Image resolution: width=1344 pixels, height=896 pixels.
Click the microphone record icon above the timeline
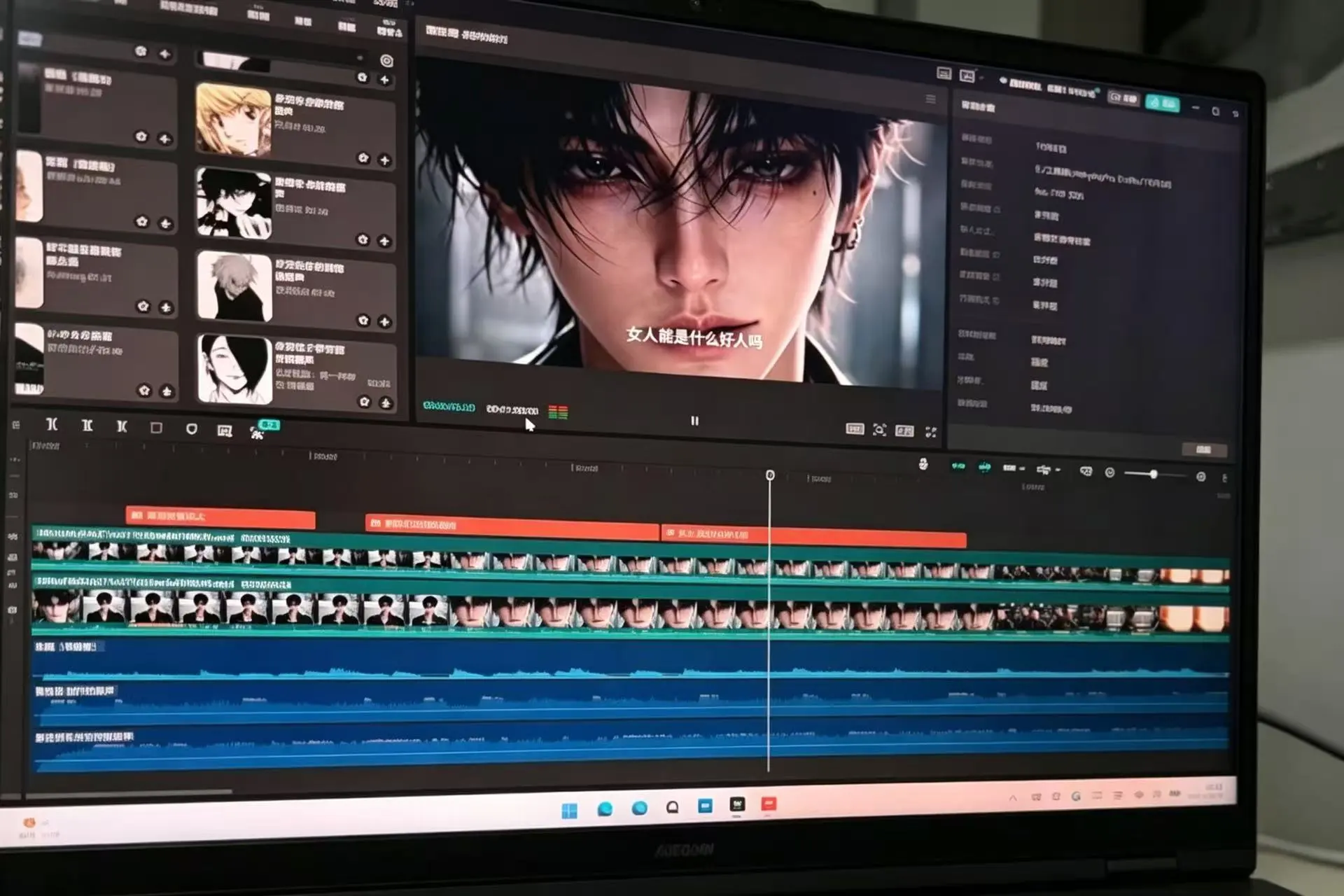(923, 463)
